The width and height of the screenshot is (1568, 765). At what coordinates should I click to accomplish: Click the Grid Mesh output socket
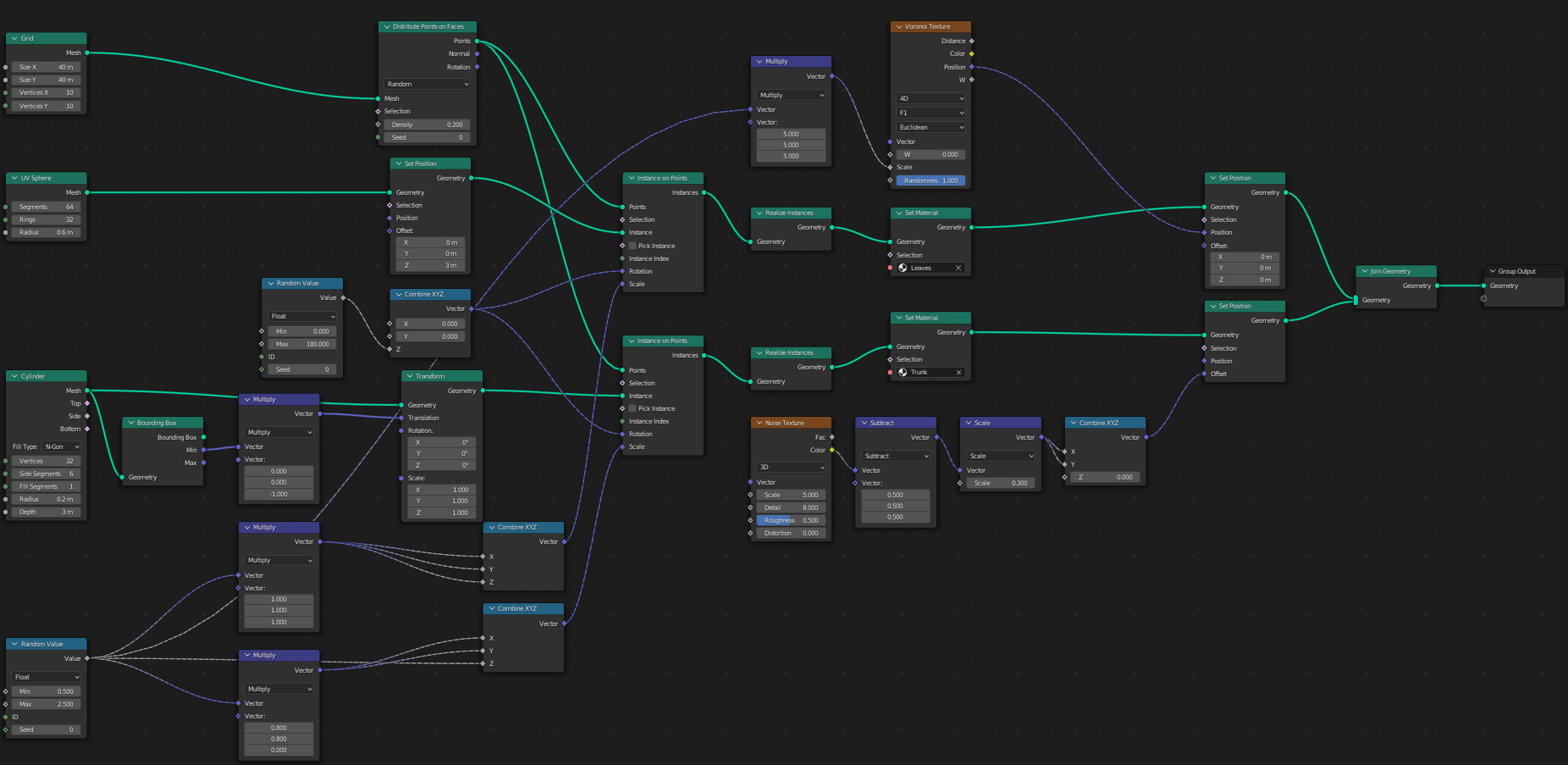(x=86, y=53)
